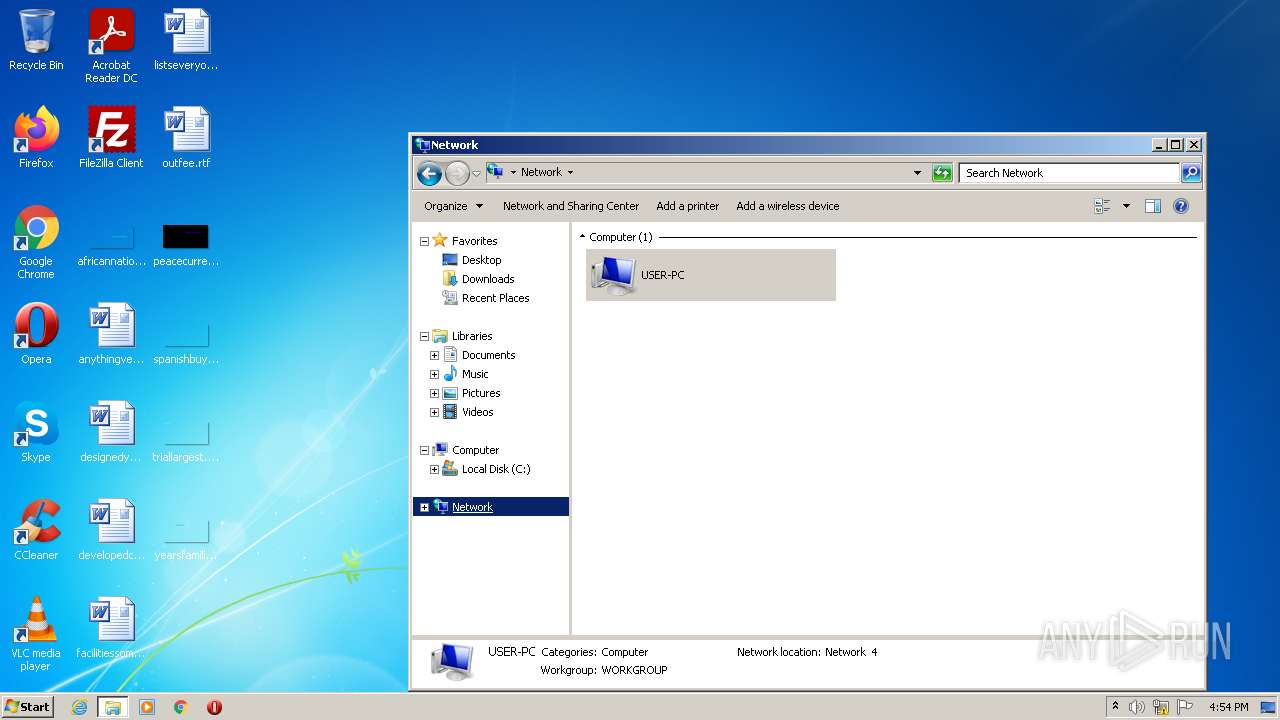This screenshot has height=720, width=1280.
Task: Click the forward navigation arrow
Action: 457,173
